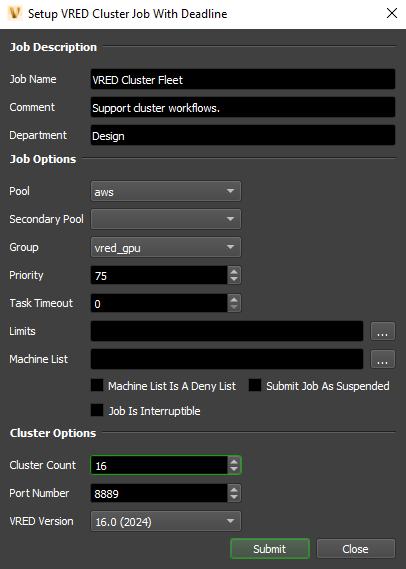The image size is (406, 569).
Task: Click the Close button
Action: [356, 549]
